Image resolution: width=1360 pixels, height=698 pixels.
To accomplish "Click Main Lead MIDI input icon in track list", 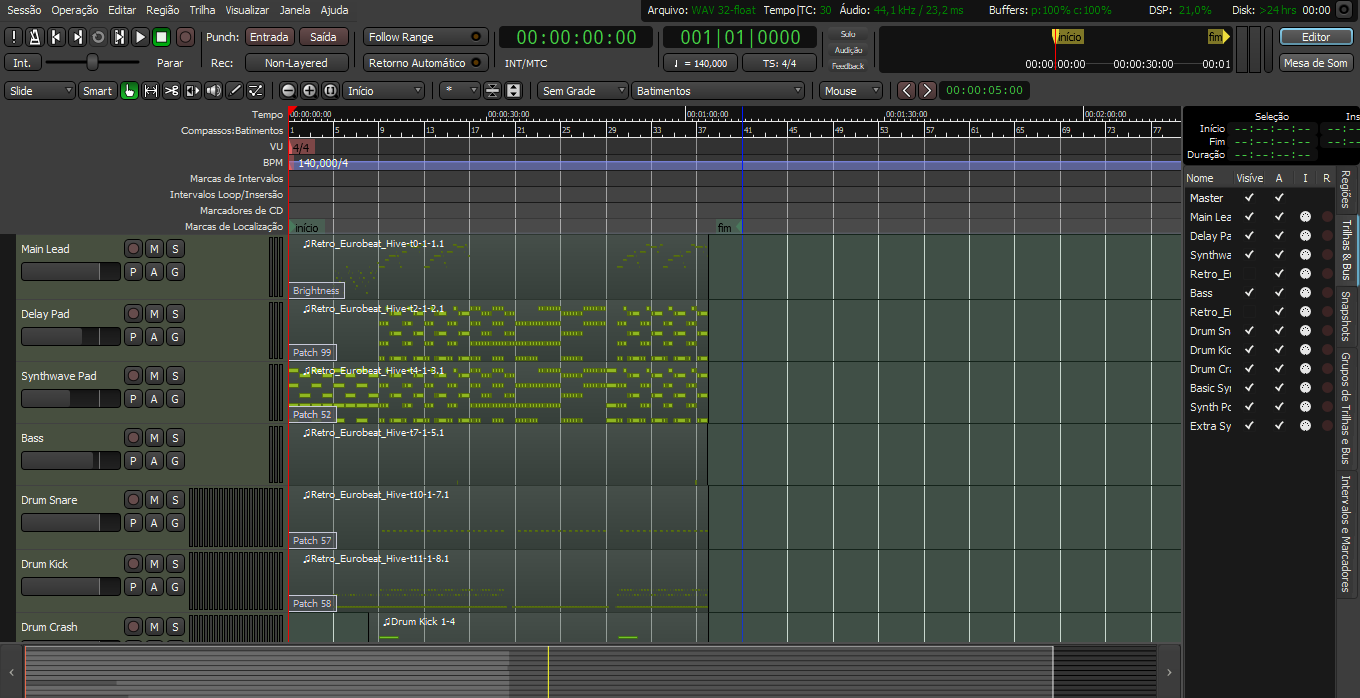I will point(1305,217).
